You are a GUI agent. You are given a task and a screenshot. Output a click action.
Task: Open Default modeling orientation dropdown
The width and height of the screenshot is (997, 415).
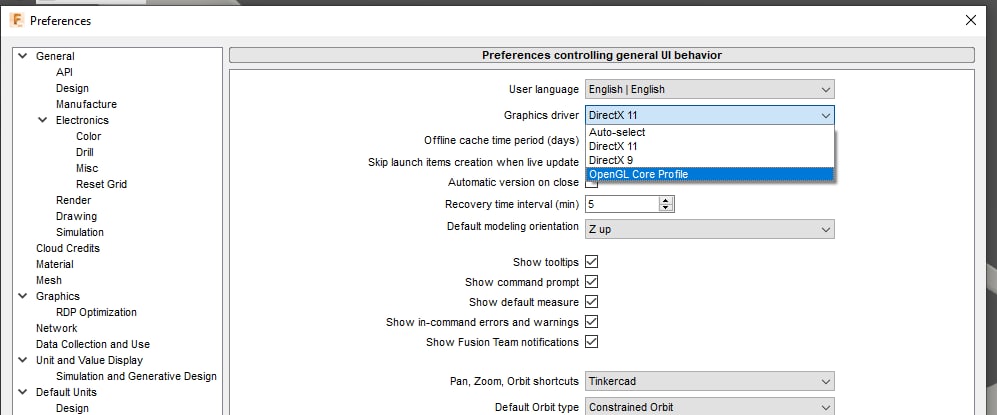pos(710,229)
